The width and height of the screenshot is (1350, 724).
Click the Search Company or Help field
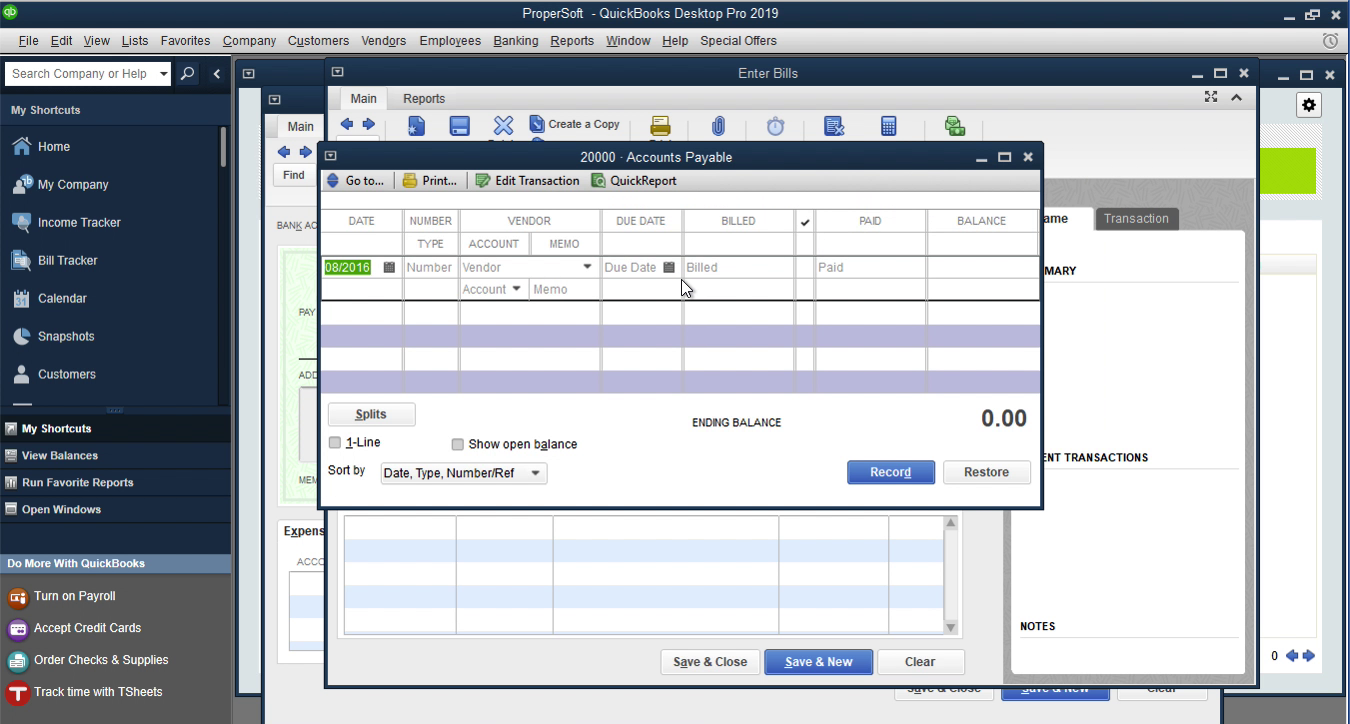(80, 74)
